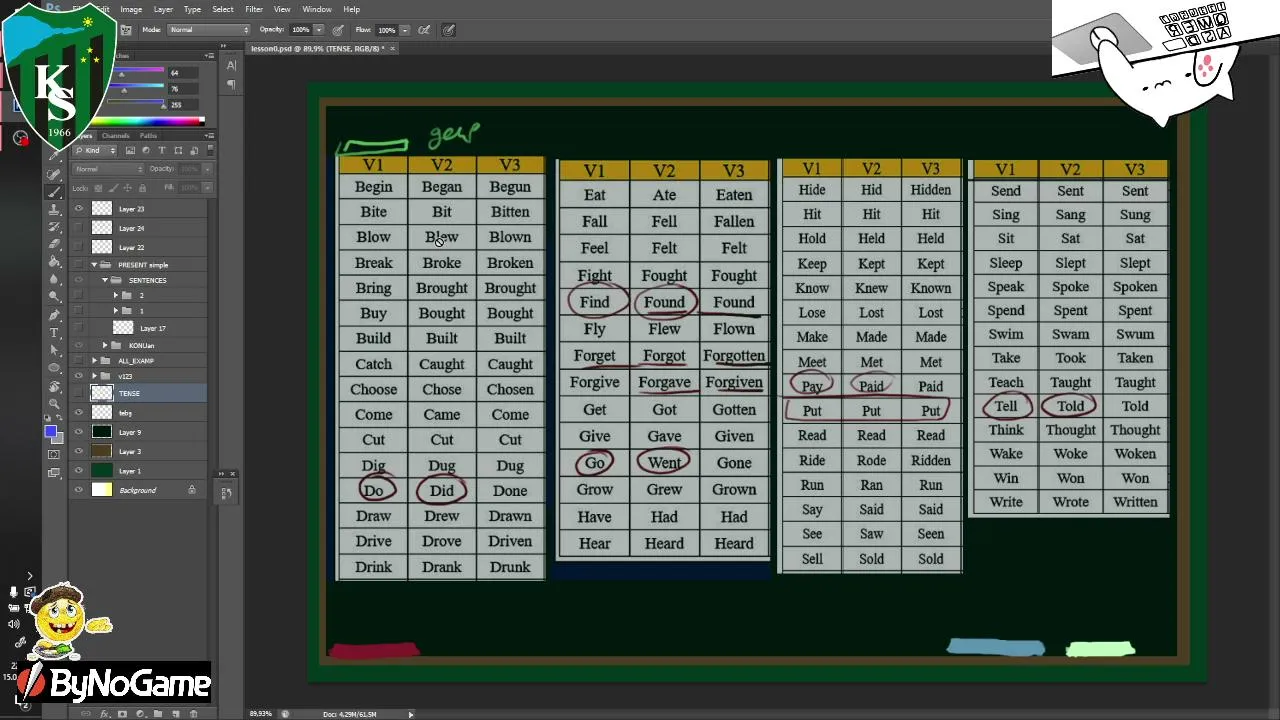Collapse the PRESENT simple group
This screenshot has height=720, width=1280.
point(94,265)
